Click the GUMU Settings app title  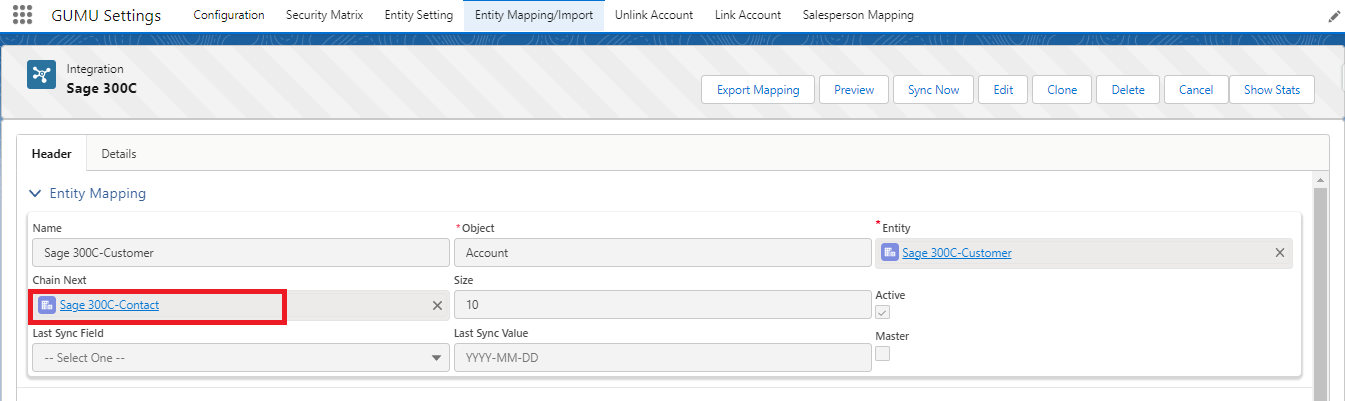click(108, 15)
